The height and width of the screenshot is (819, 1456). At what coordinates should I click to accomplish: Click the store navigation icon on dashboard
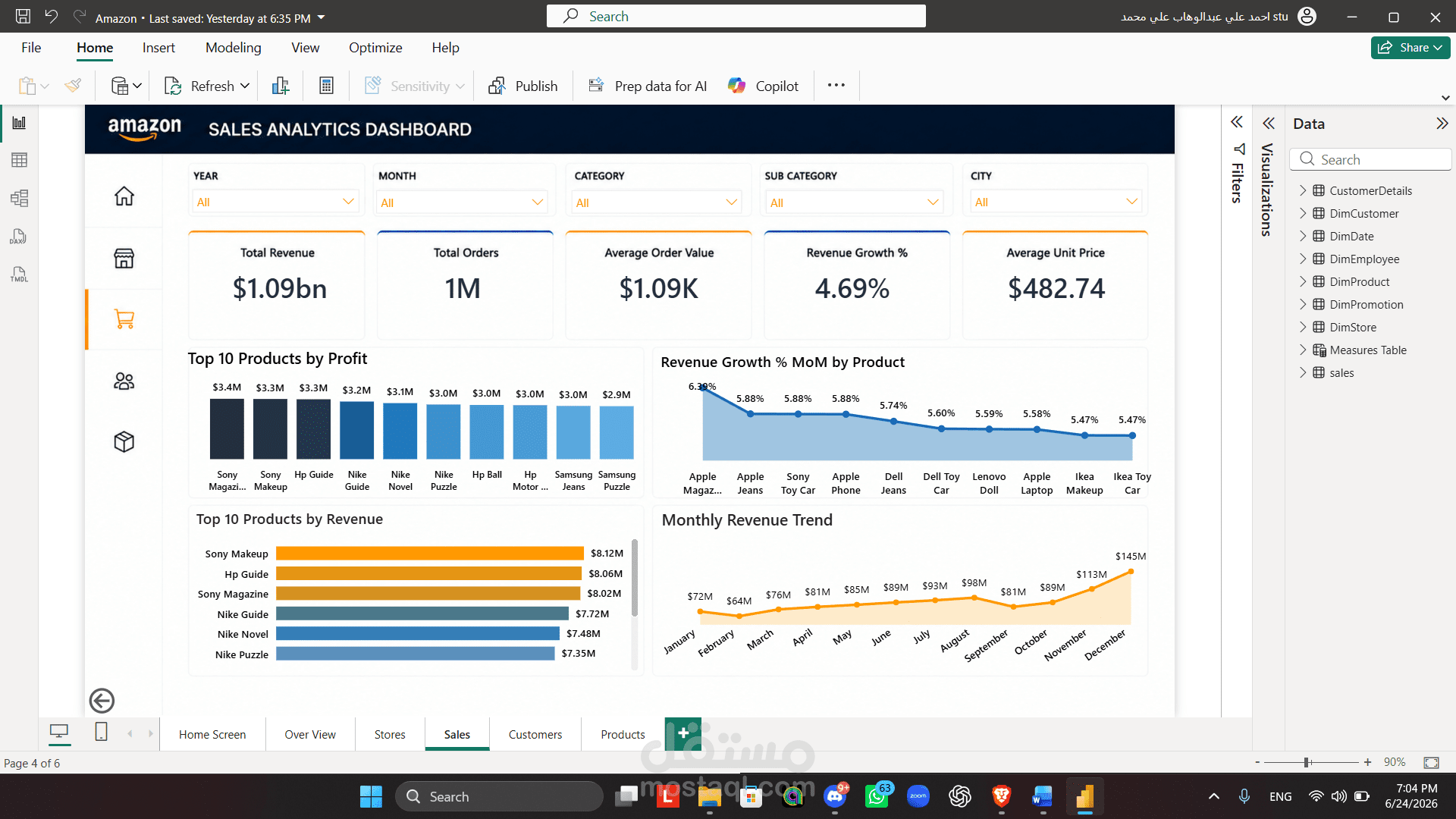click(x=124, y=258)
